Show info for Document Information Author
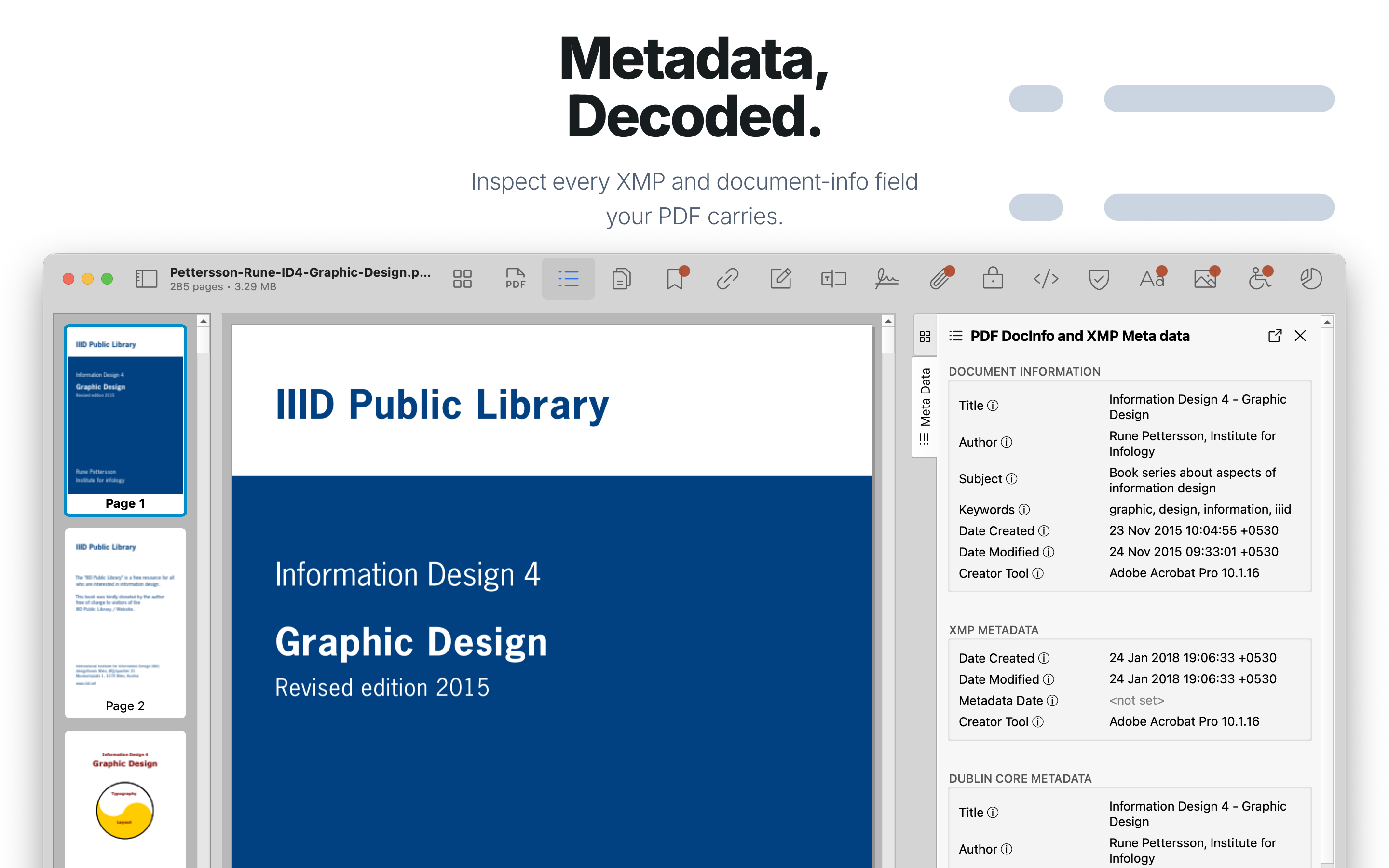This screenshot has width=1389, height=868. 1006,443
